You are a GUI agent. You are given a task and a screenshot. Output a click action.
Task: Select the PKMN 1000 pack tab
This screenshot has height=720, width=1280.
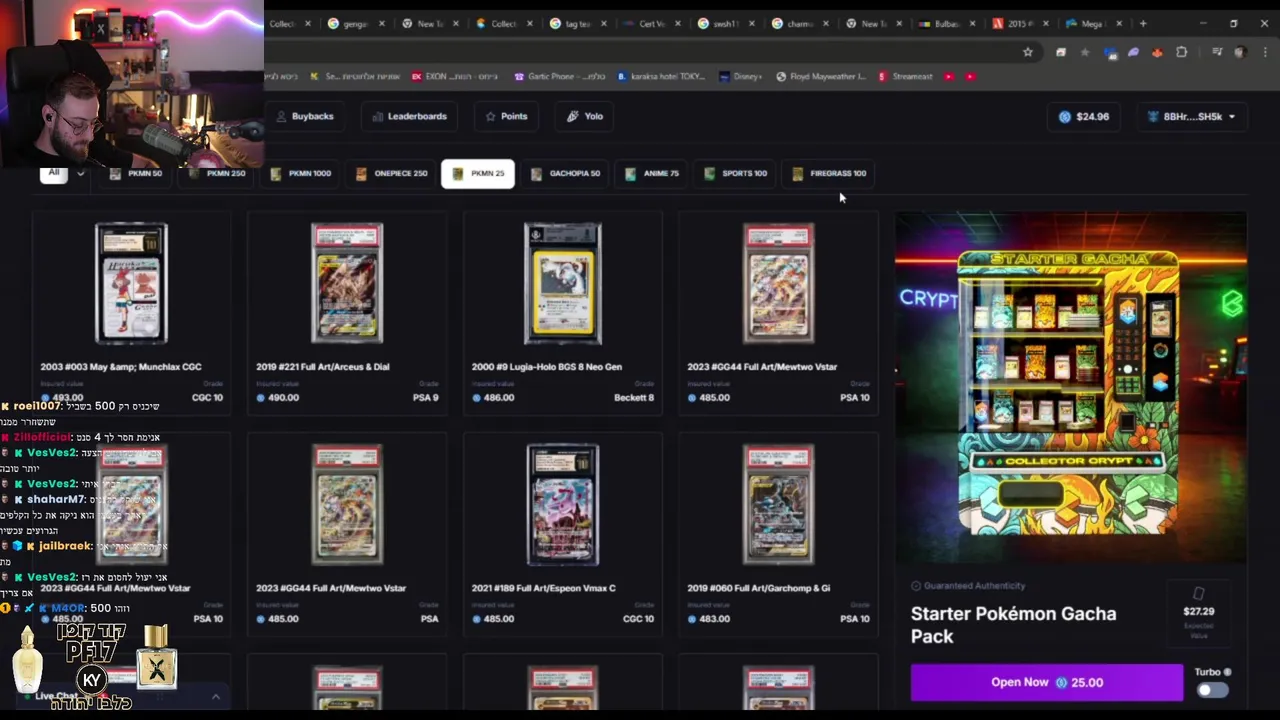[301, 173]
